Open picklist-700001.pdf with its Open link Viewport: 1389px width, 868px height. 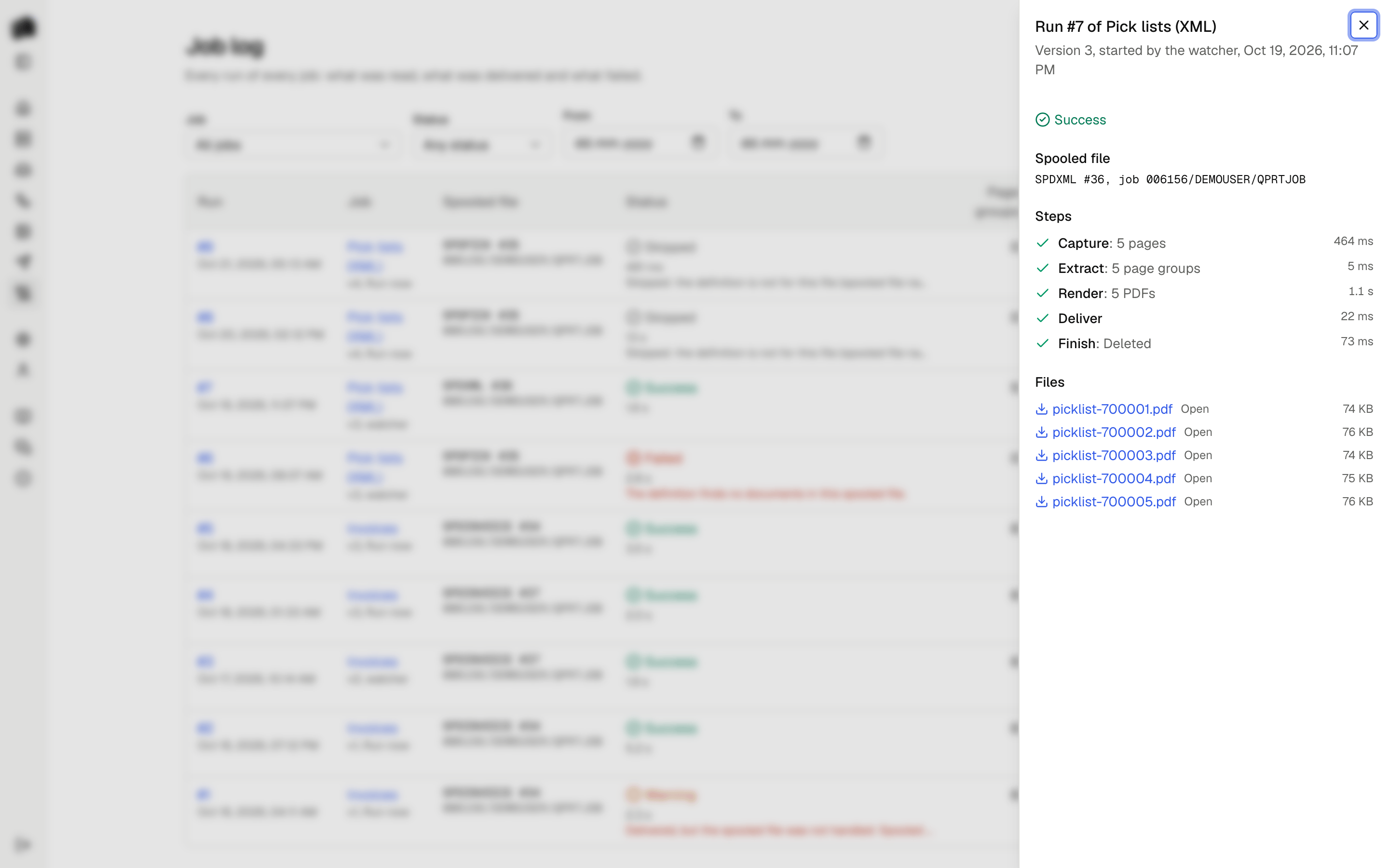coord(1195,409)
